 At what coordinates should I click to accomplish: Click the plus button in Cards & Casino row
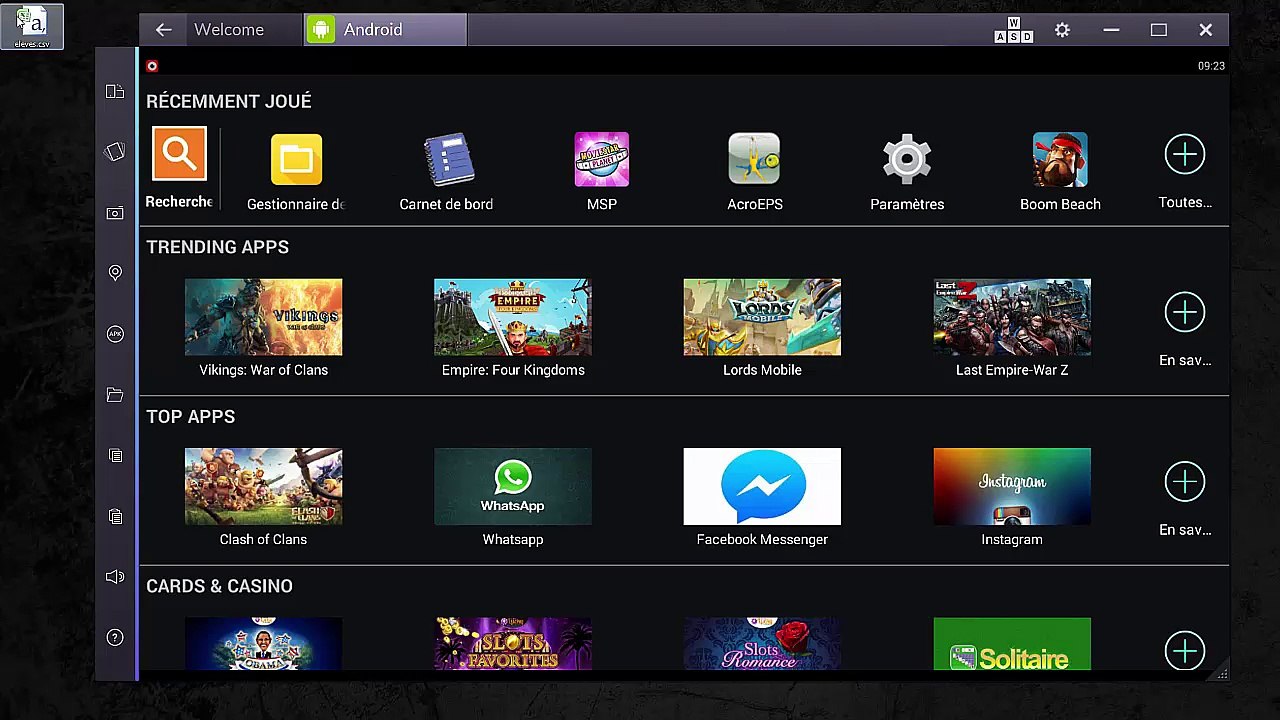click(1185, 651)
